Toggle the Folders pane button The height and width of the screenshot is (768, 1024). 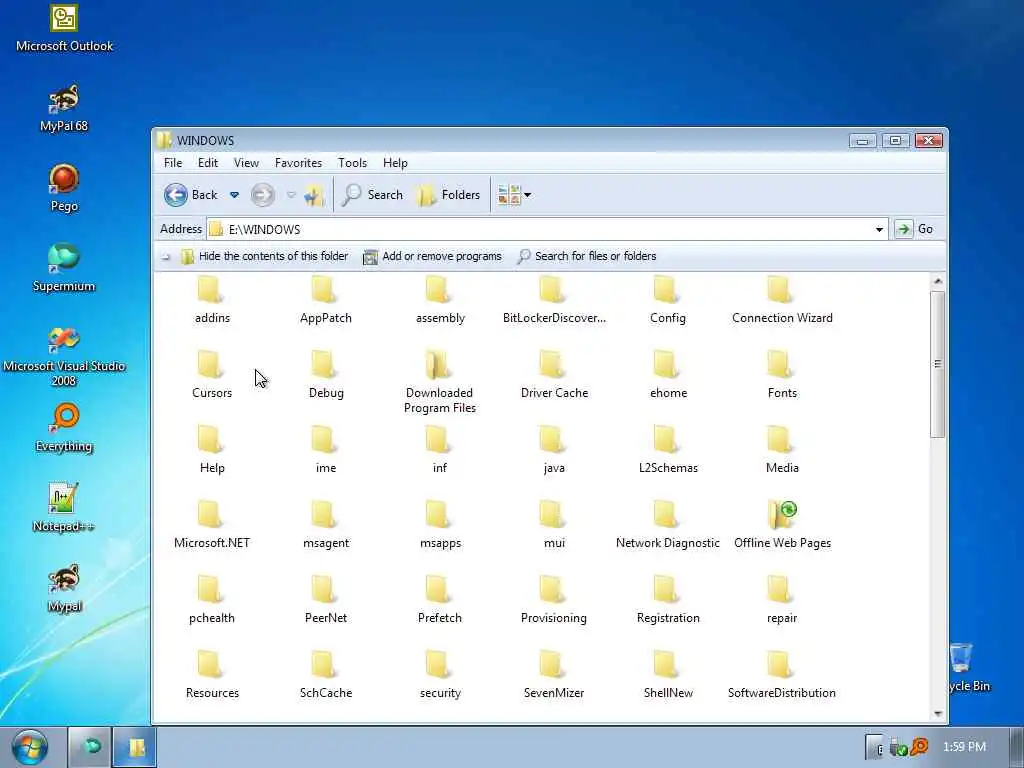449,195
